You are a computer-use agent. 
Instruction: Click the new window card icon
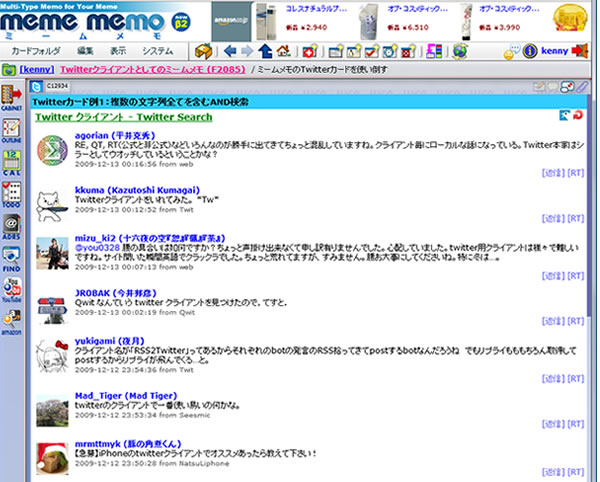336,51
